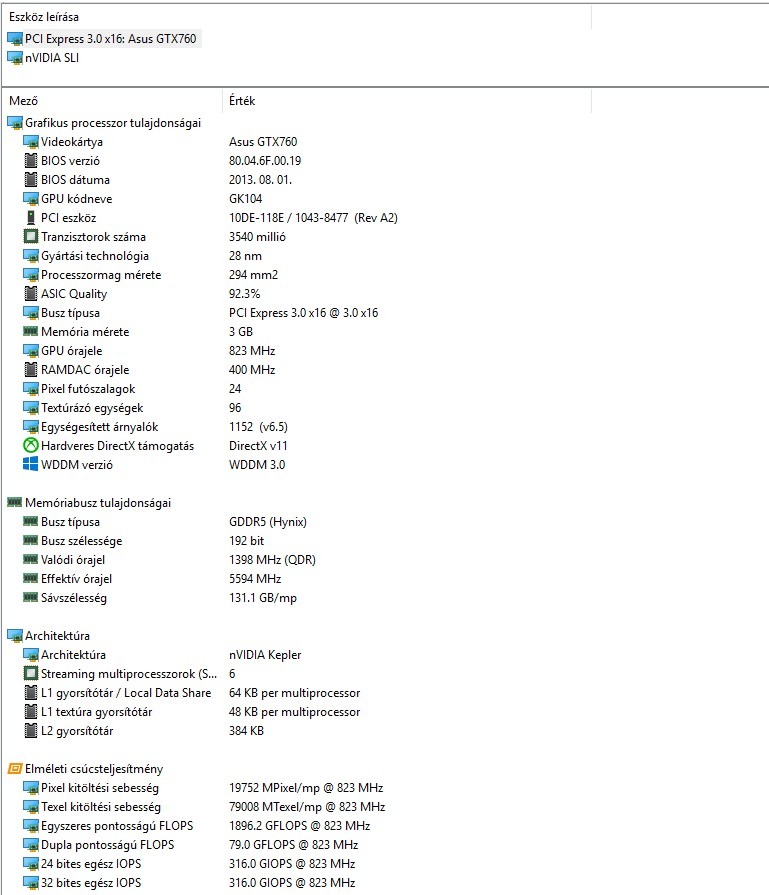
Task: Select the 28 nm value
Action: tap(245, 256)
